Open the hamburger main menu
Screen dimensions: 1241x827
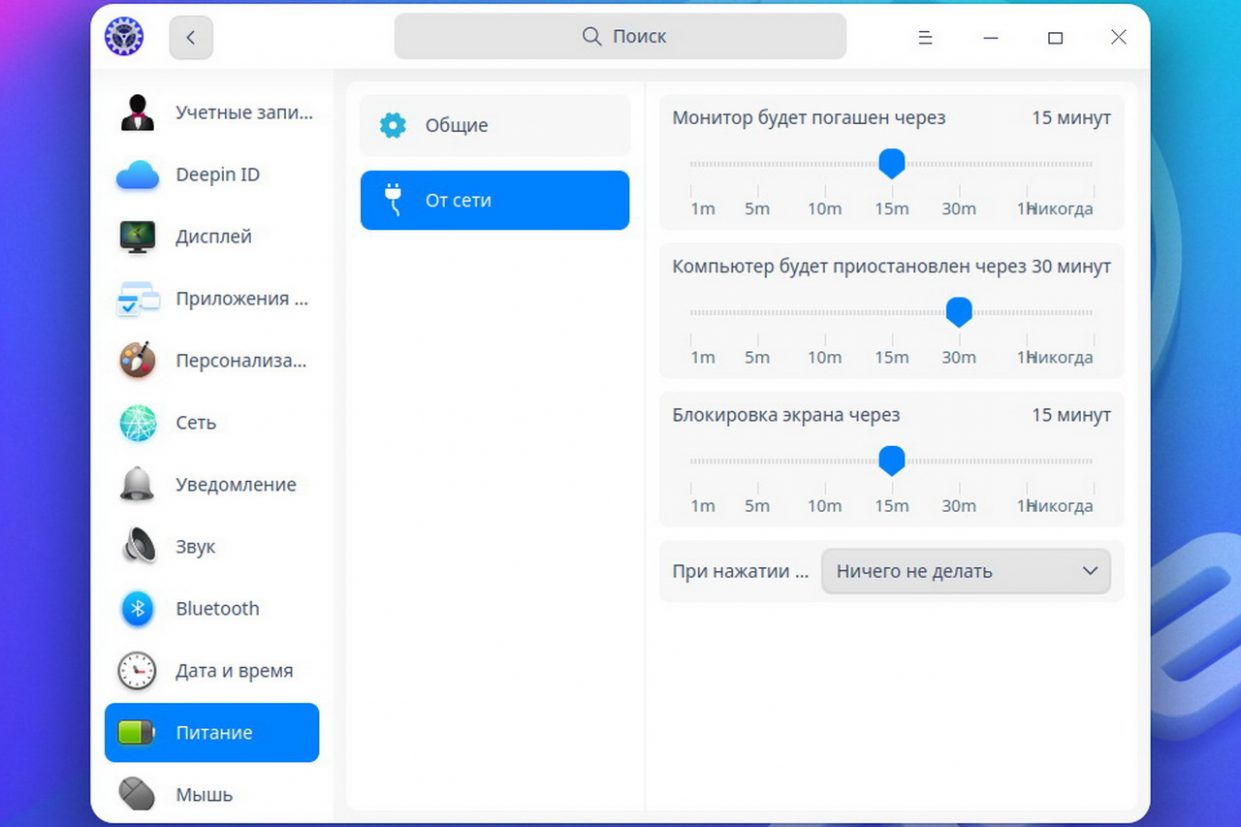[925, 38]
